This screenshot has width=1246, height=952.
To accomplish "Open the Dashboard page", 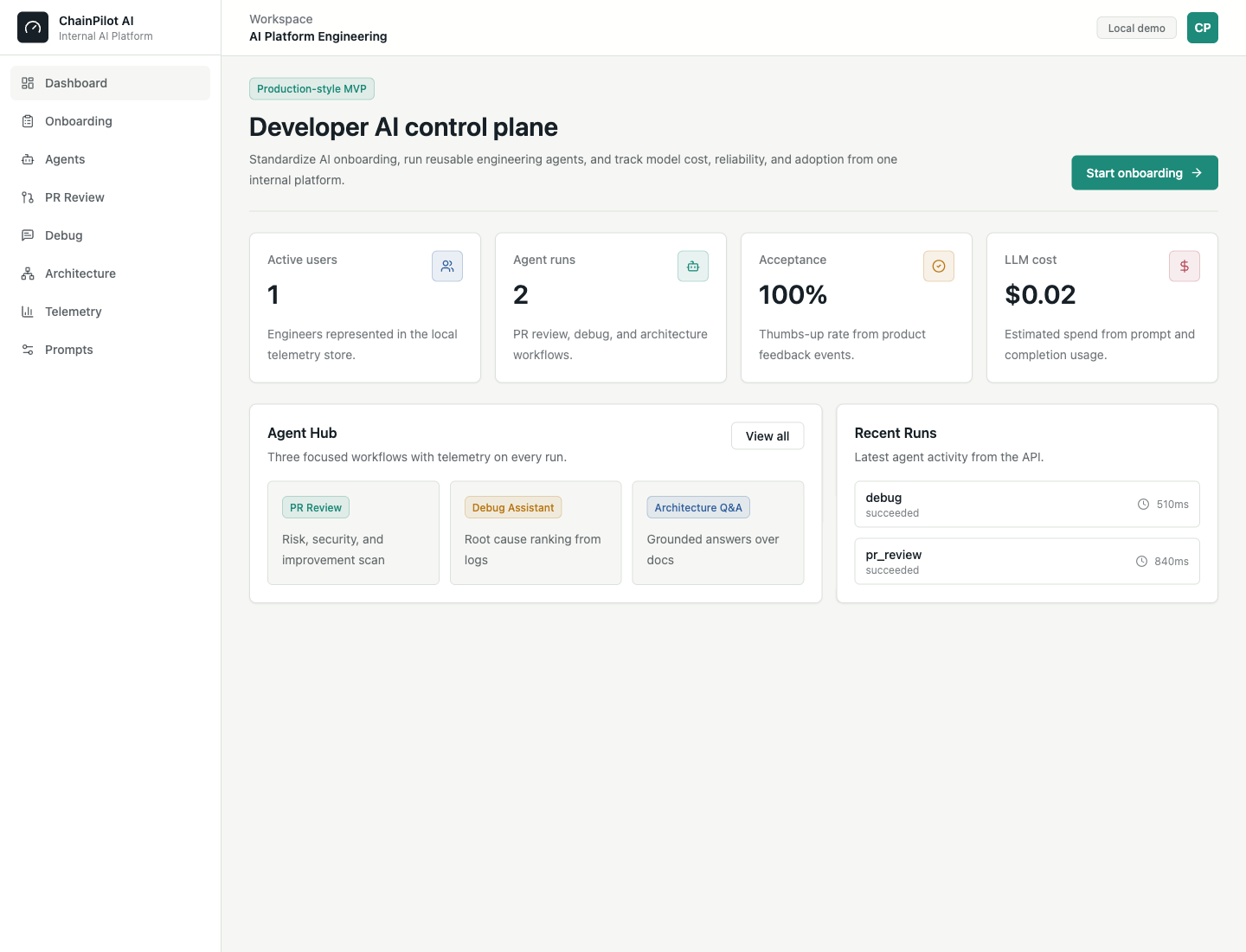I will [x=110, y=83].
